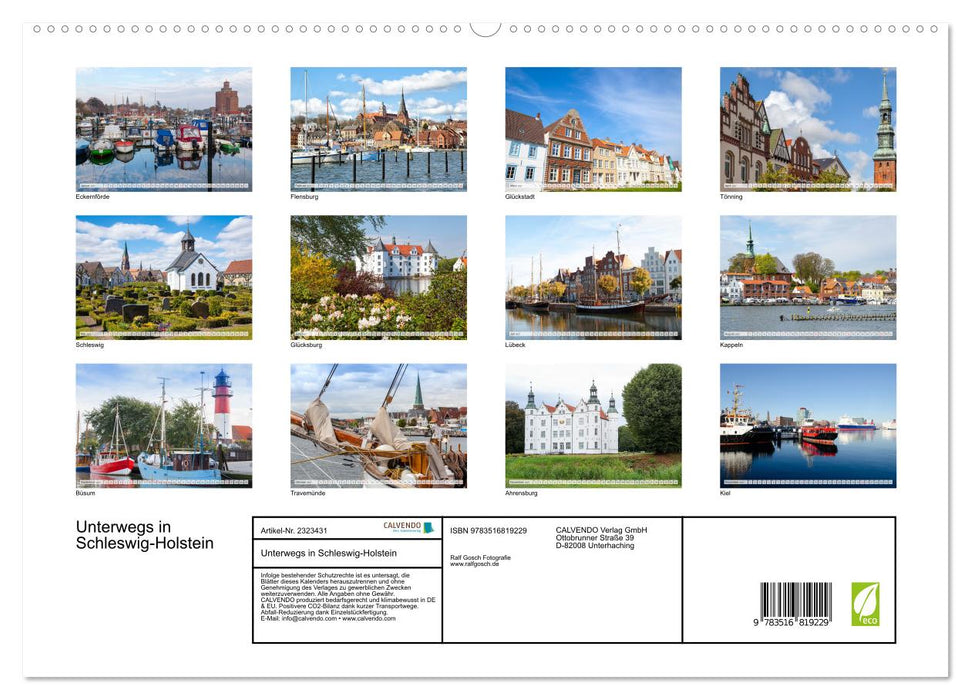
Task: Click the 'Kappeln' caption
Action: tap(731, 344)
